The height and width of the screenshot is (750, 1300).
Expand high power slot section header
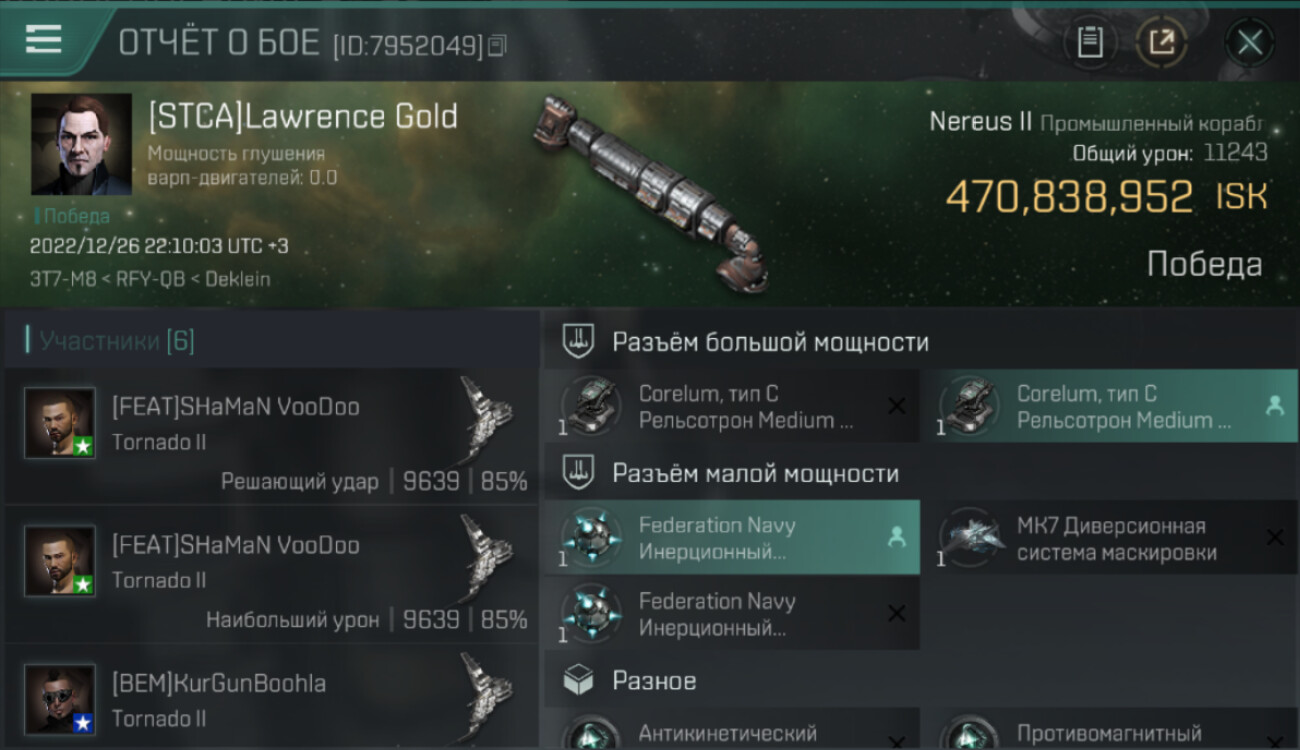[920, 342]
